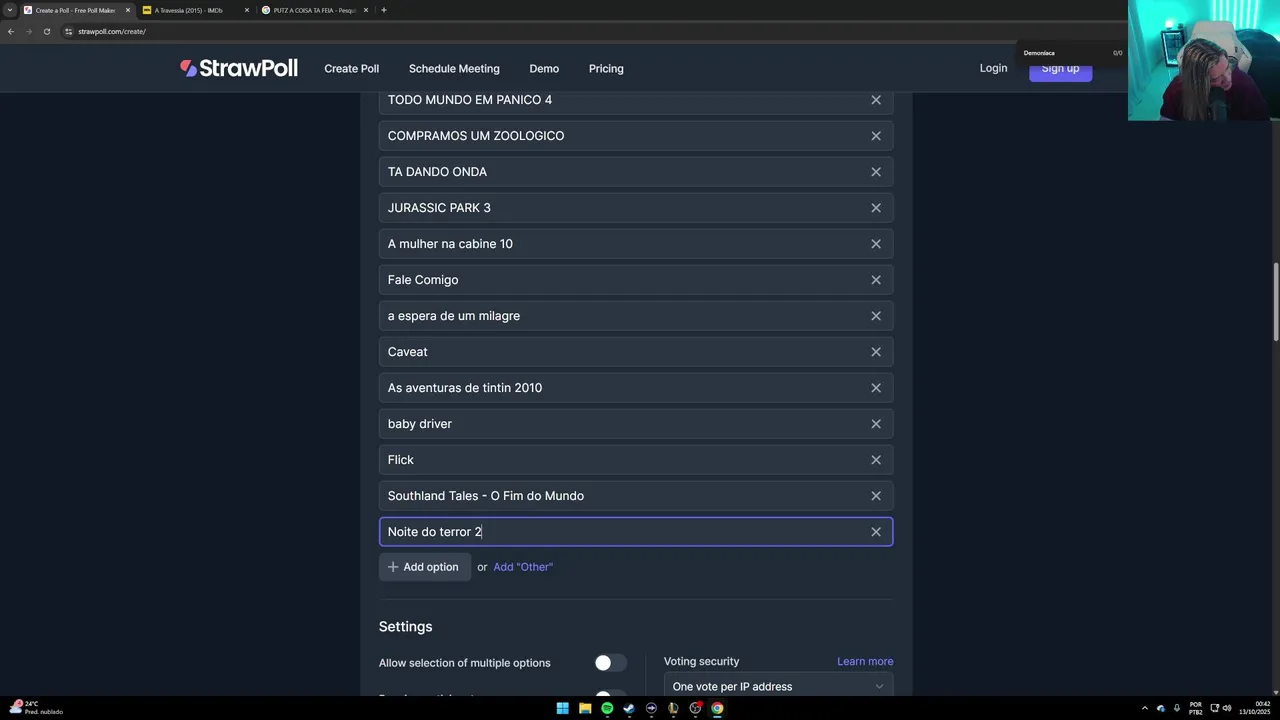Image resolution: width=1280 pixels, height=720 pixels.
Task: Remove the baby driver option
Action: [876, 424]
